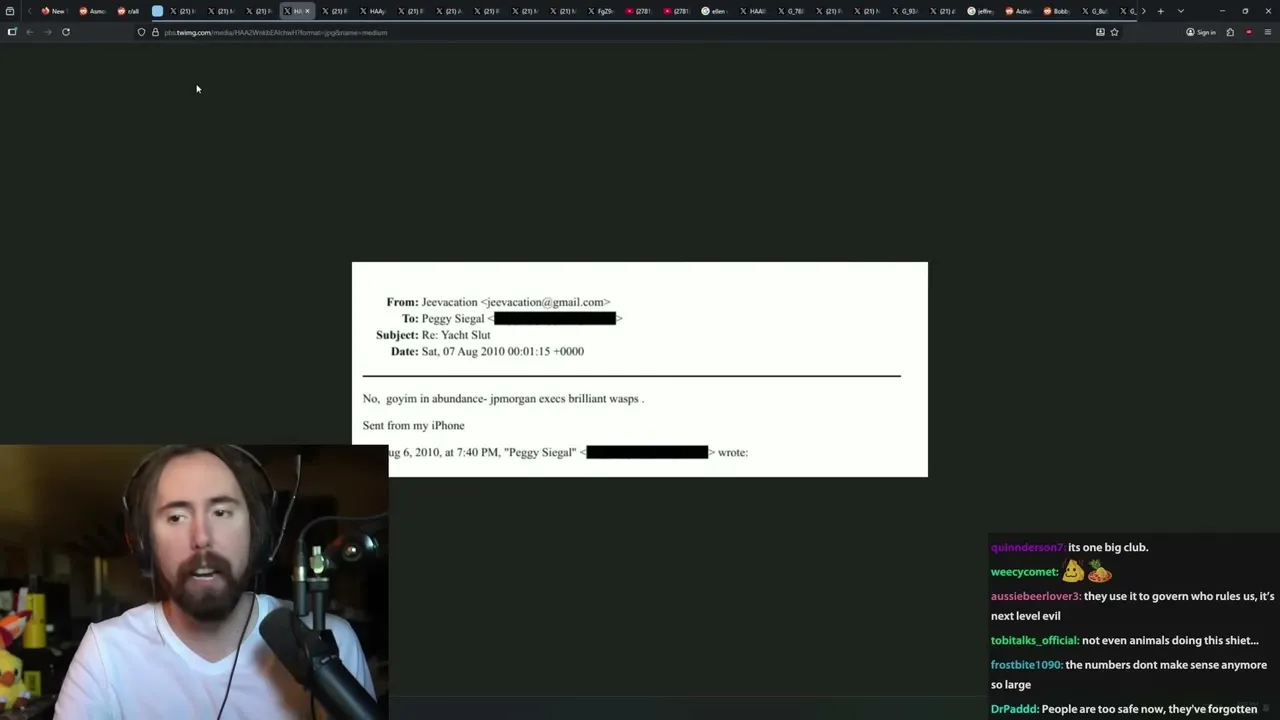Screen dimensions: 1280x720
Task: Open the tracking protection shield icon
Action: click(x=141, y=32)
